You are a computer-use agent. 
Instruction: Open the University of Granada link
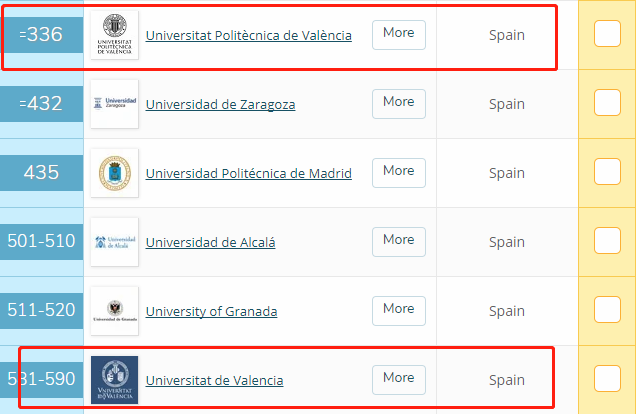coord(211,311)
